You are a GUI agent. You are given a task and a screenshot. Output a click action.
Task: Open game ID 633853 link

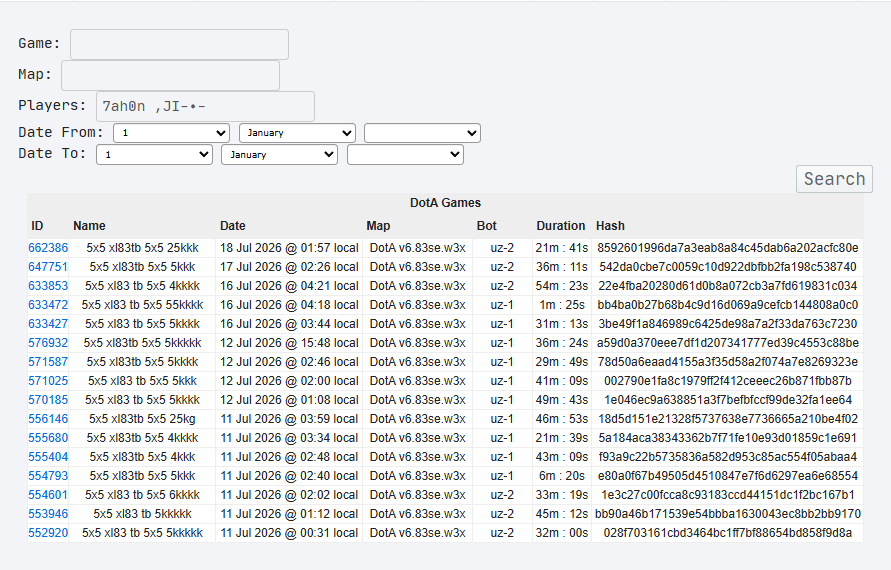[48, 286]
